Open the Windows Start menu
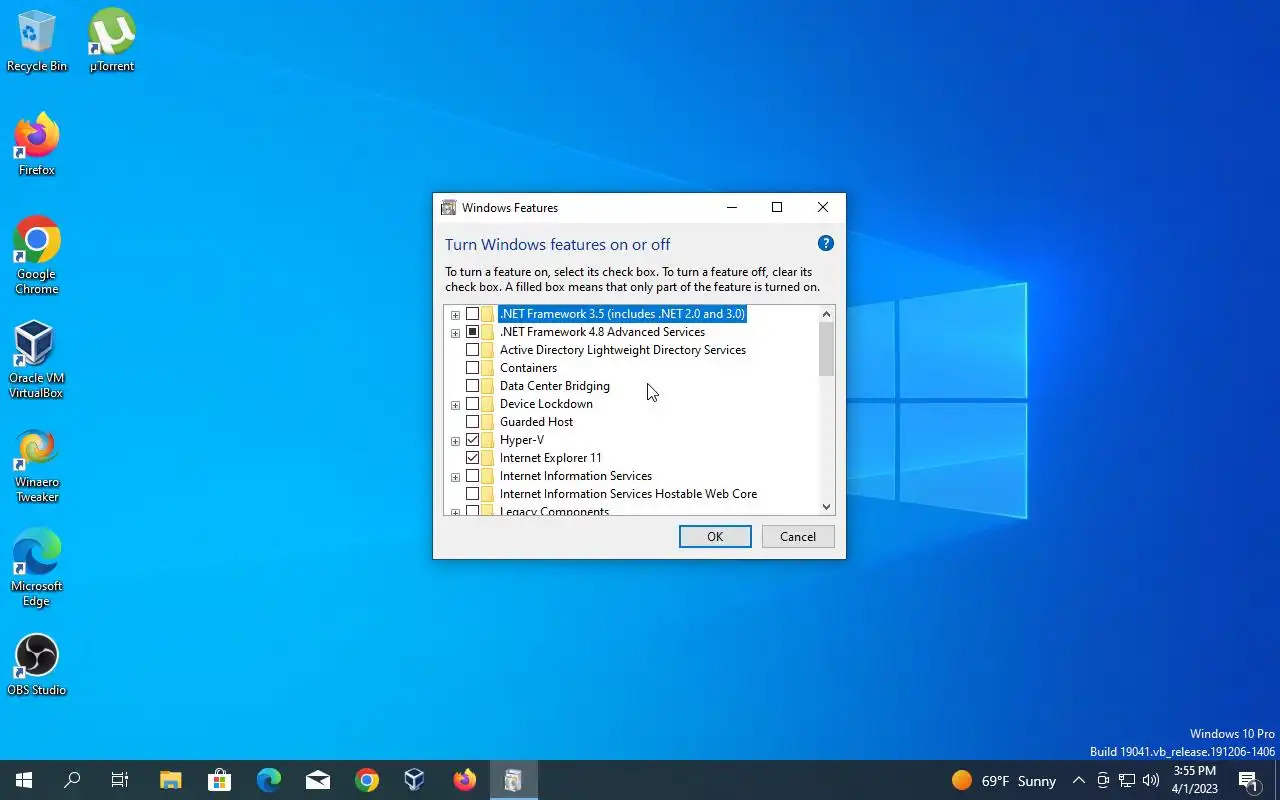 pos(24,780)
